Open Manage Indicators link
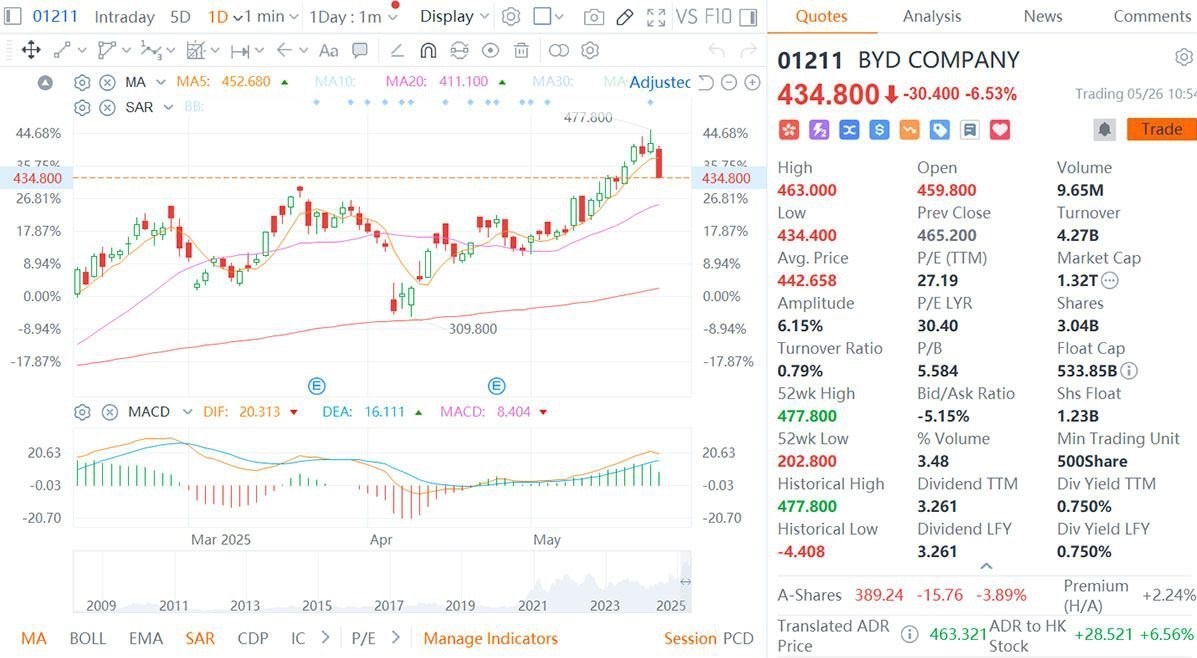The height and width of the screenshot is (658, 1197). [490, 638]
